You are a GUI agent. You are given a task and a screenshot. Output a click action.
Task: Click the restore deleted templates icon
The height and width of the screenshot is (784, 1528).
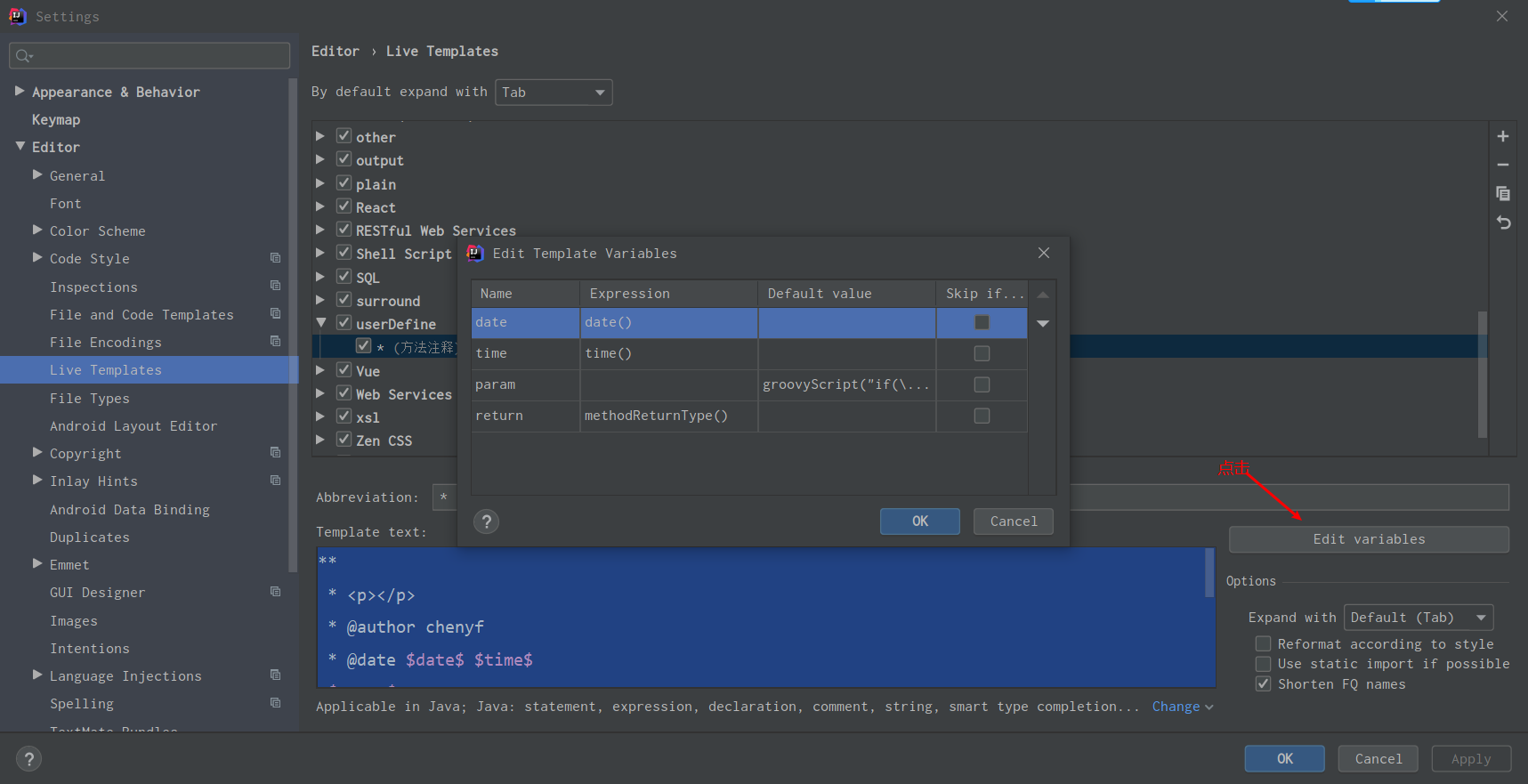(1502, 222)
